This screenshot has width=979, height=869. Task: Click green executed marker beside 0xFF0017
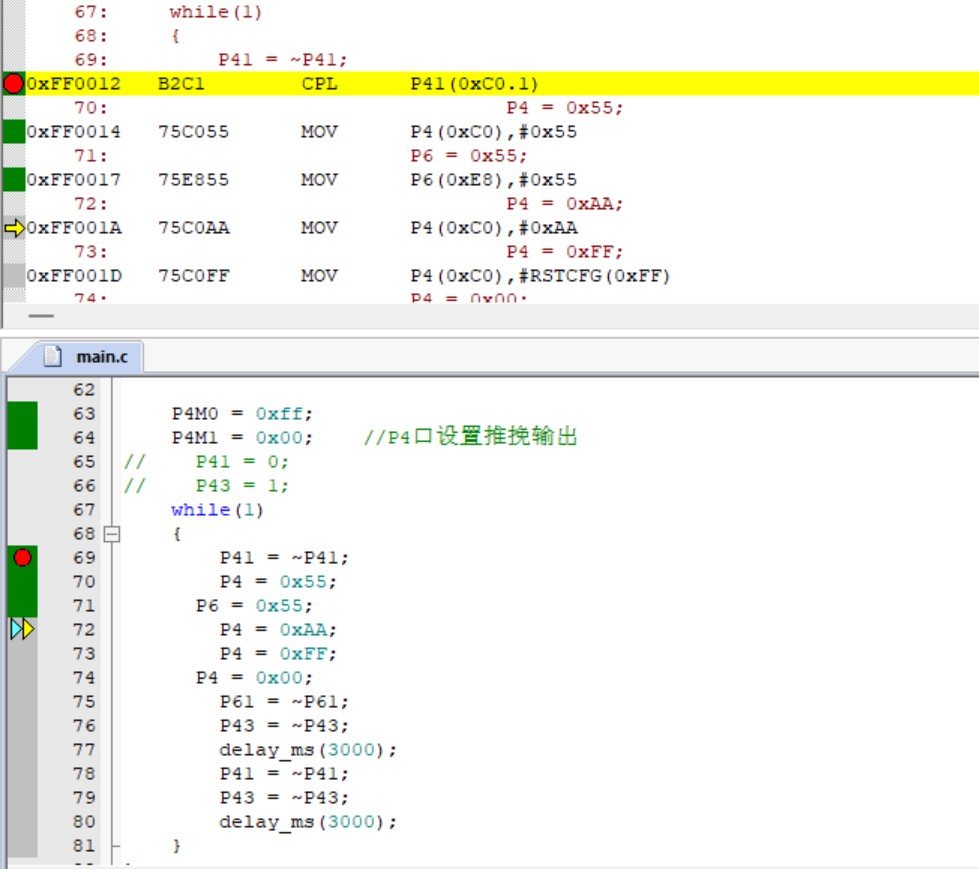(14, 180)
